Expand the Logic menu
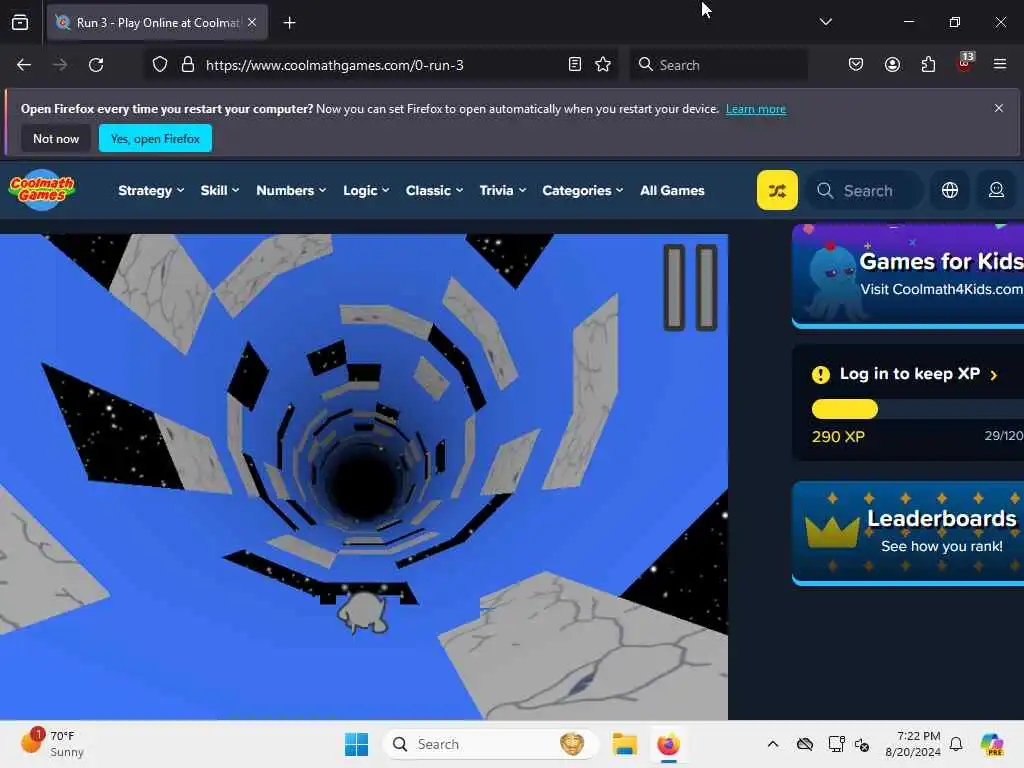Screen dimensions: 1024x768 [x=366, y=190]
